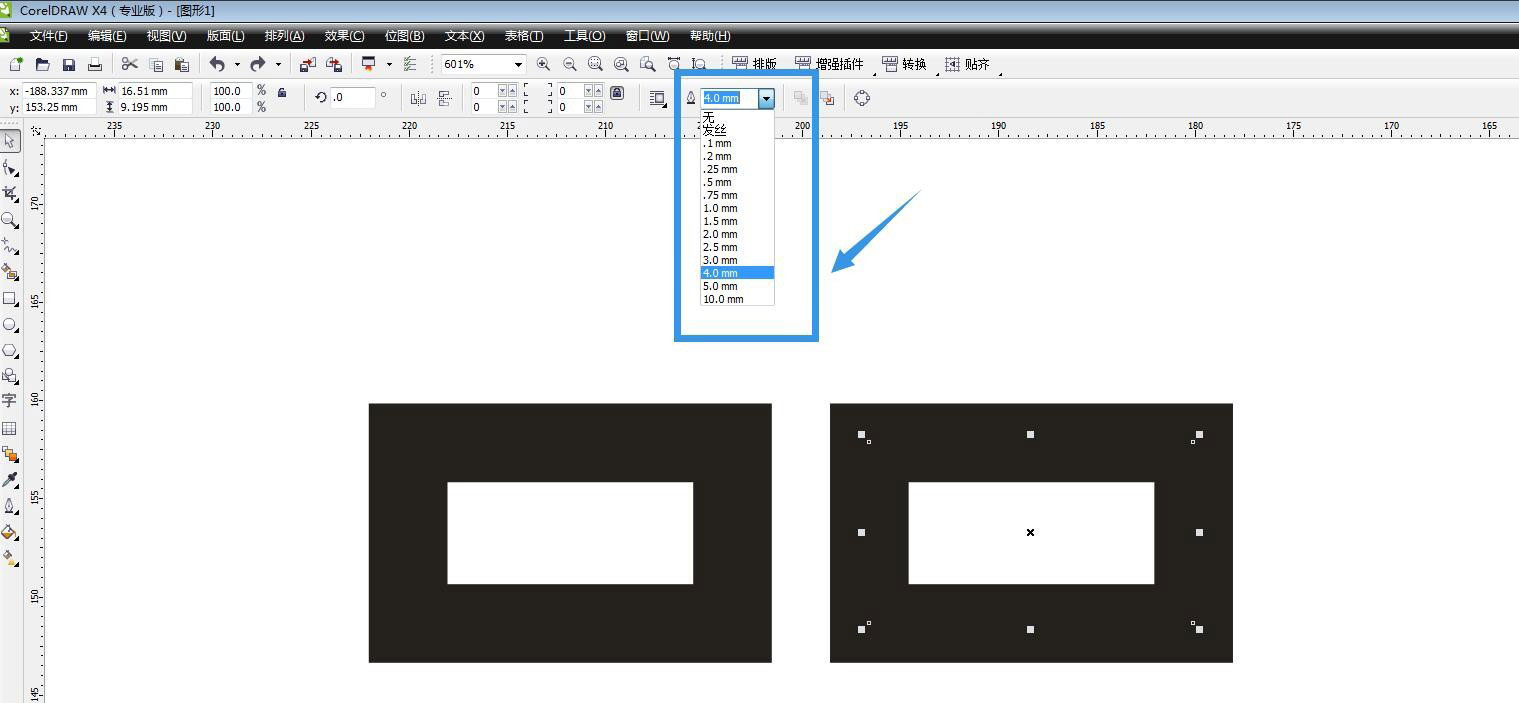Viewport: 1519px width, 703px height.
Task: Click the Polygon tool icon
Action: pyautogui.click(x=10, y=350)
